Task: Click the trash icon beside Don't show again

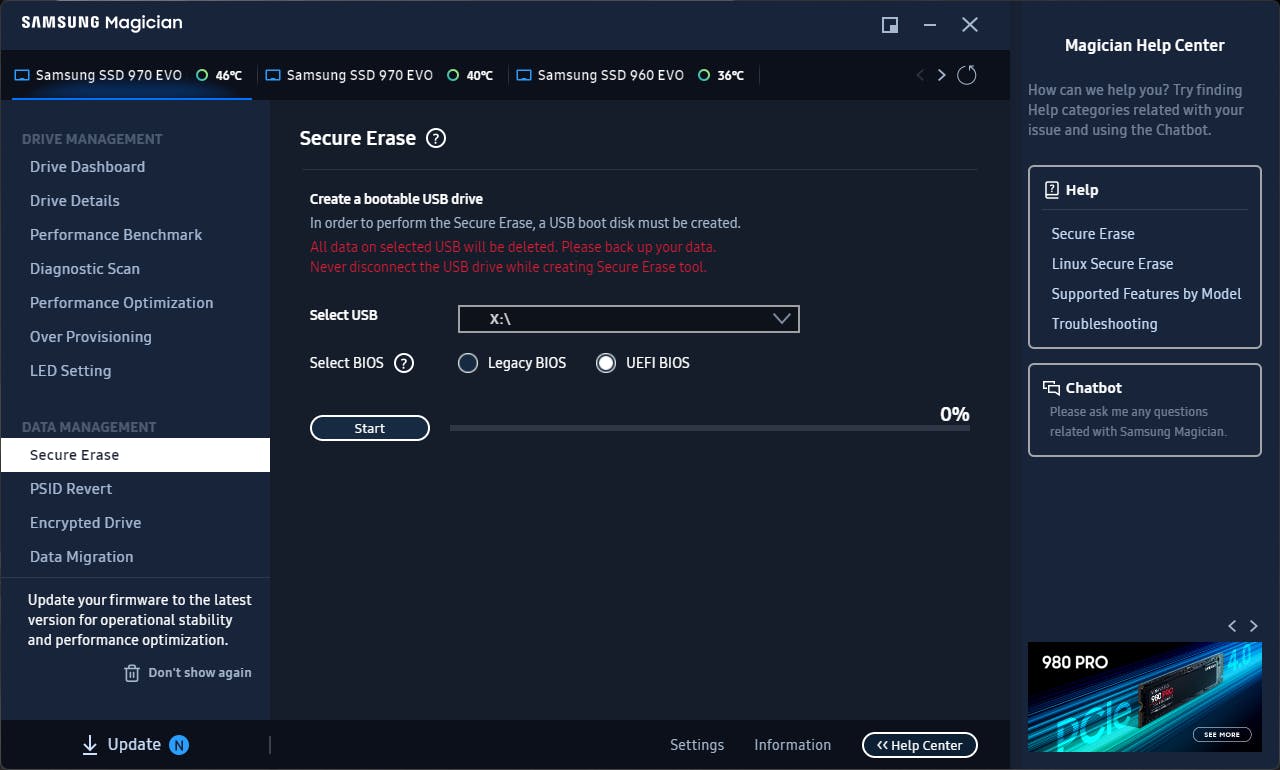Action: pos(132,673)
